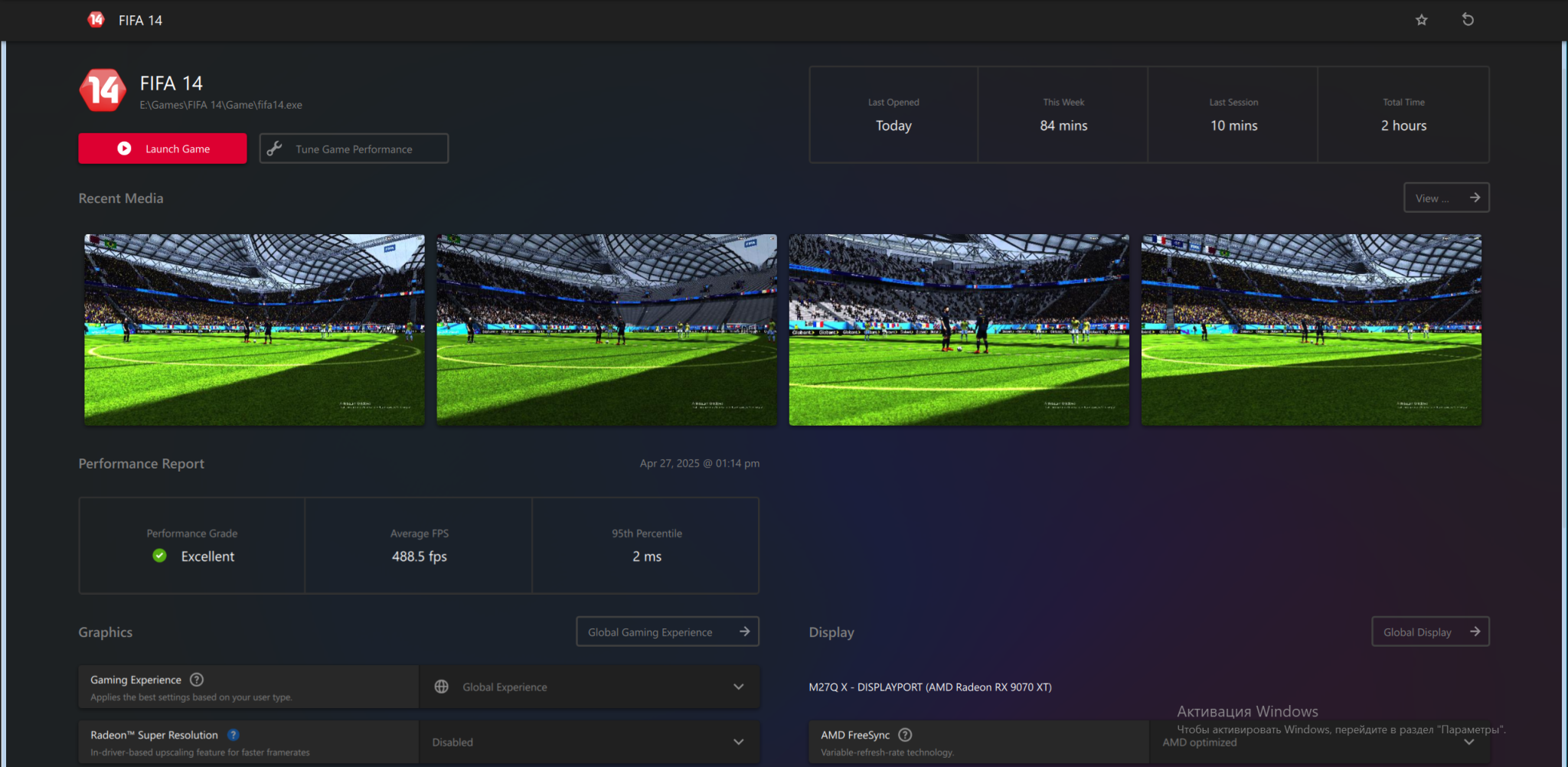Open the third recent media screenshot
Viewport: 1568px width, 767px height.
[959, 330]
